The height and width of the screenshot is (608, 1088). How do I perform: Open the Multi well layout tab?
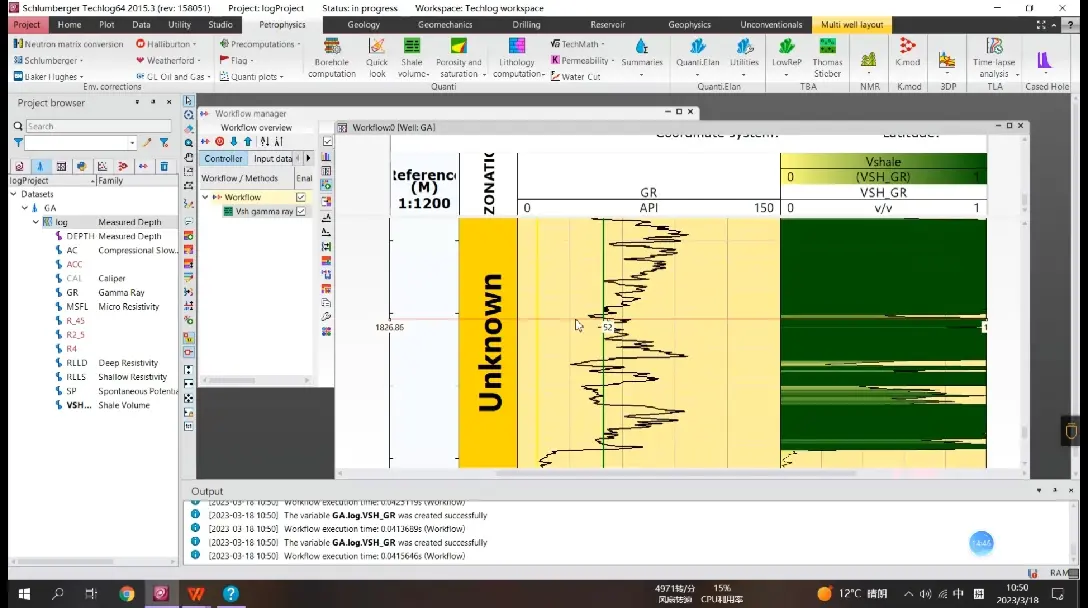[x=852, y=25]
